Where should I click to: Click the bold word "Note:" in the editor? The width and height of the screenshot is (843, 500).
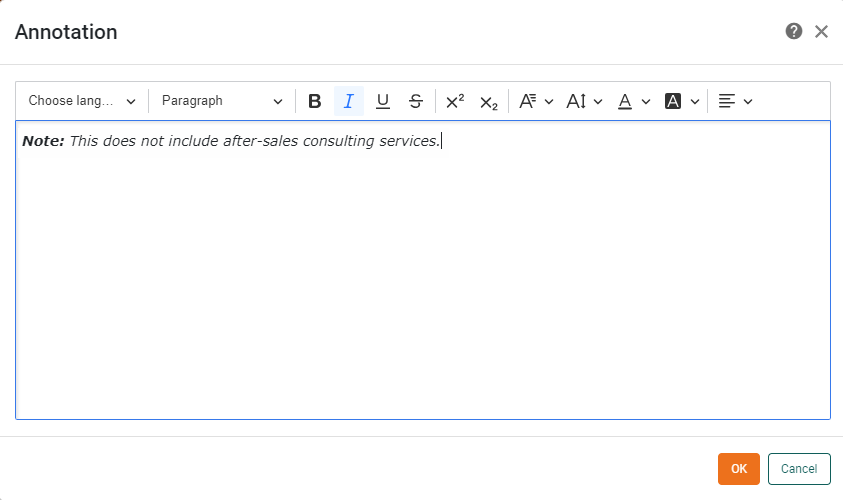pos(43,141)
